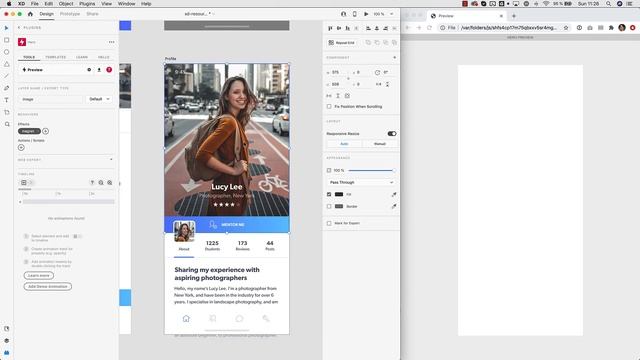The image size is (640, 360).
Task: Select the Artboard tool
Action: pos(7,112)
